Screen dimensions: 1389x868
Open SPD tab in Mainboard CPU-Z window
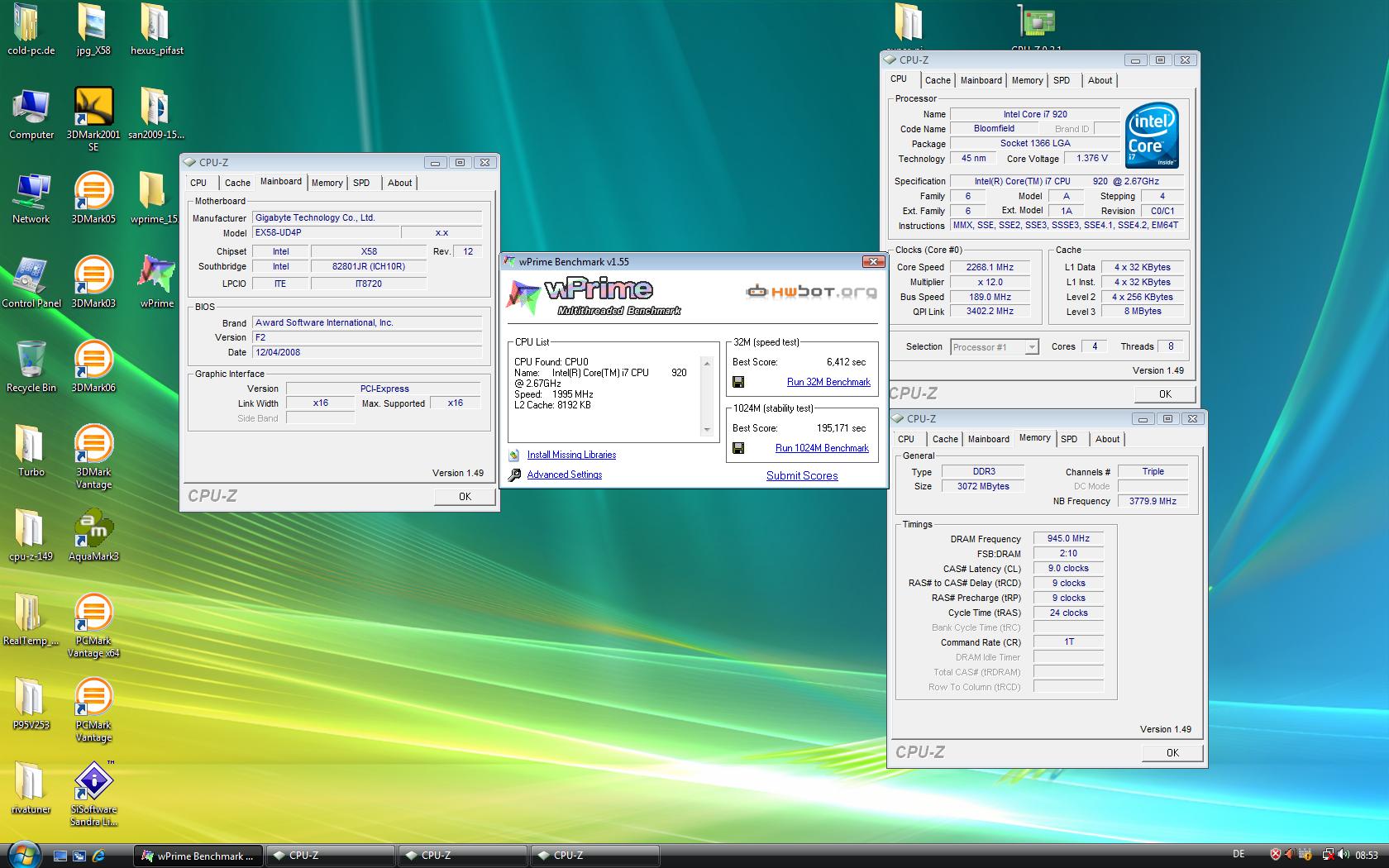tap(361, 183)
